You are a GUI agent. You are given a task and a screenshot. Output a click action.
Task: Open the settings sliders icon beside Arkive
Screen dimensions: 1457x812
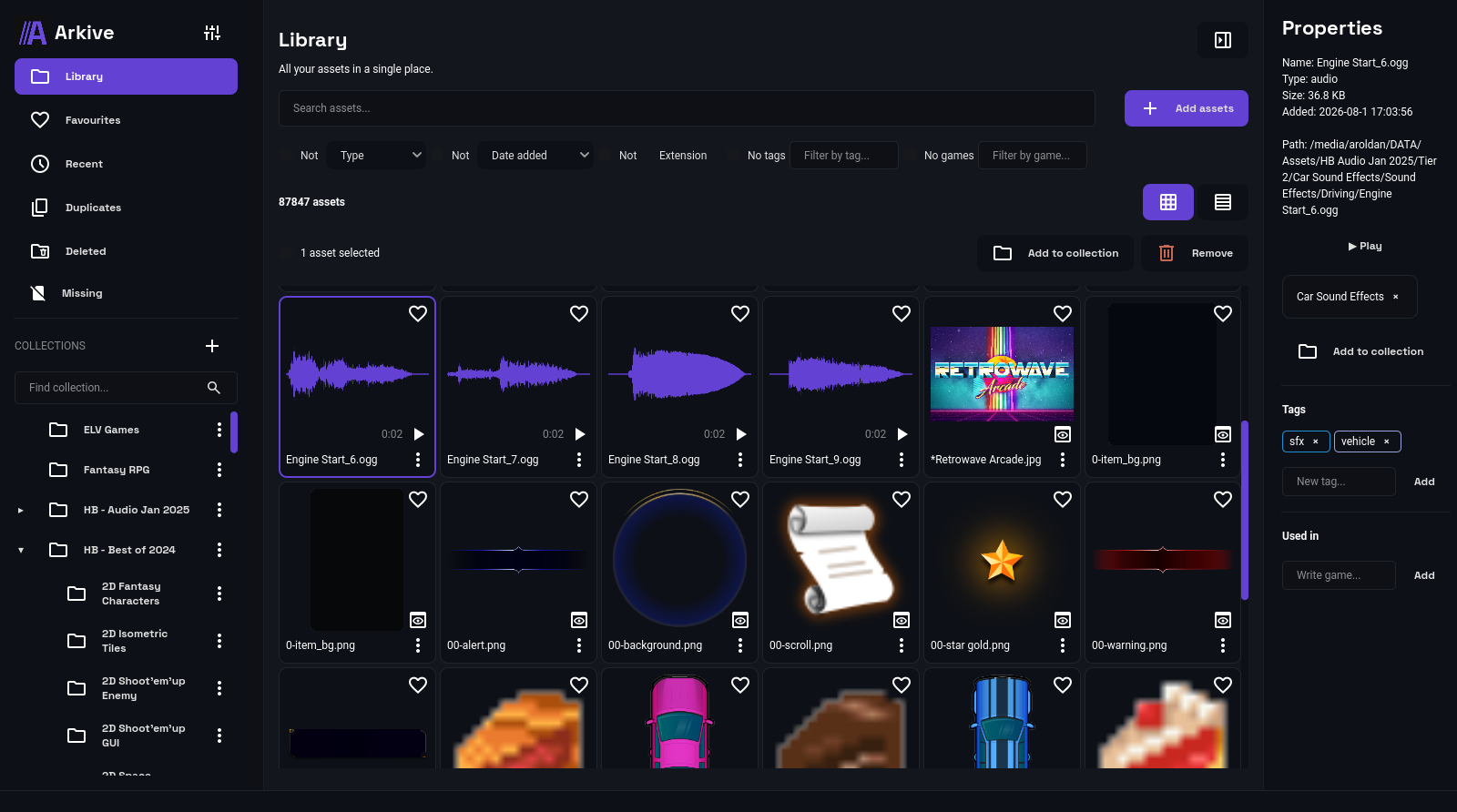coord(212,33)
